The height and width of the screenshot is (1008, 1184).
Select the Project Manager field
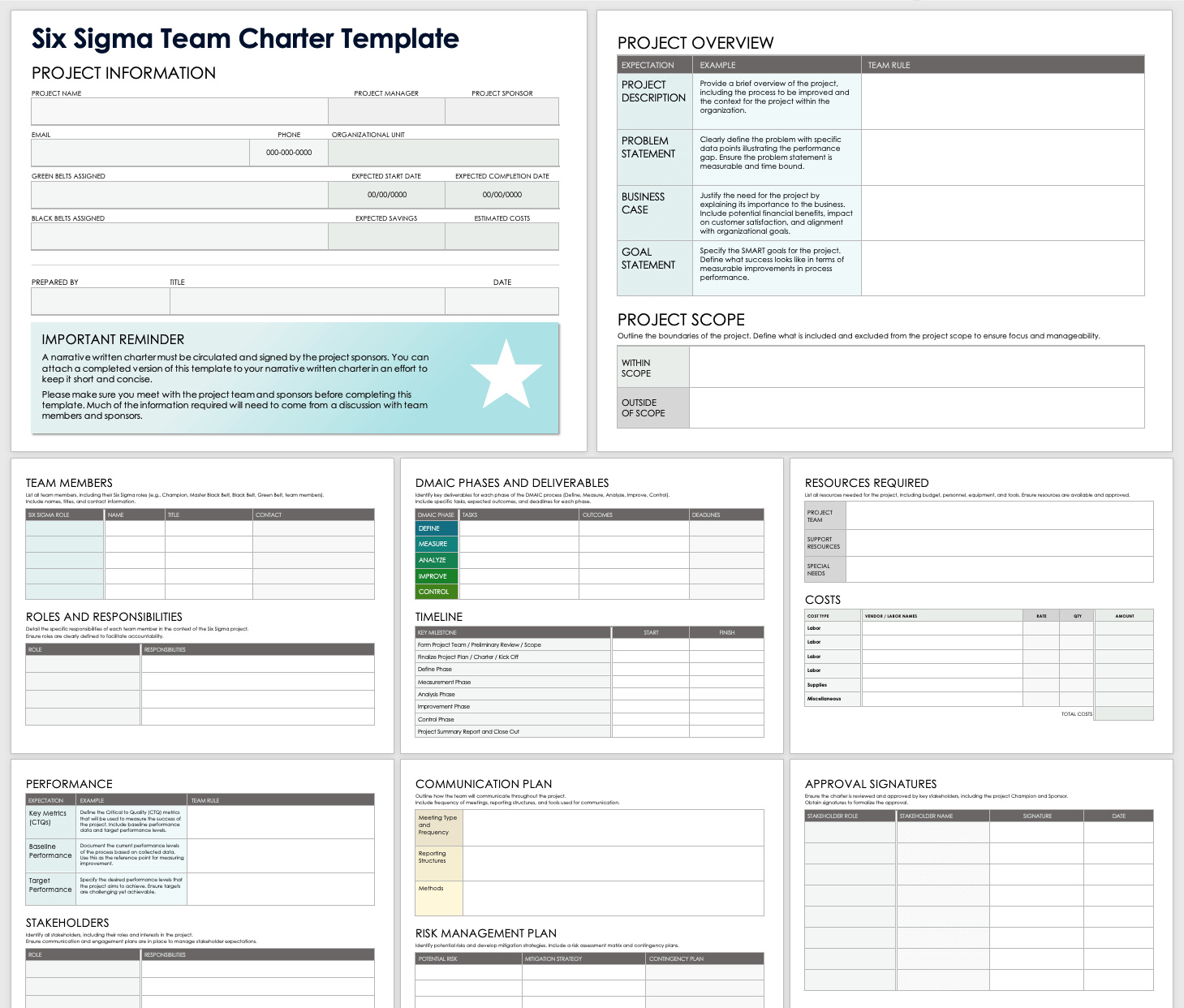pyautogui.click(x=386, y=111)
